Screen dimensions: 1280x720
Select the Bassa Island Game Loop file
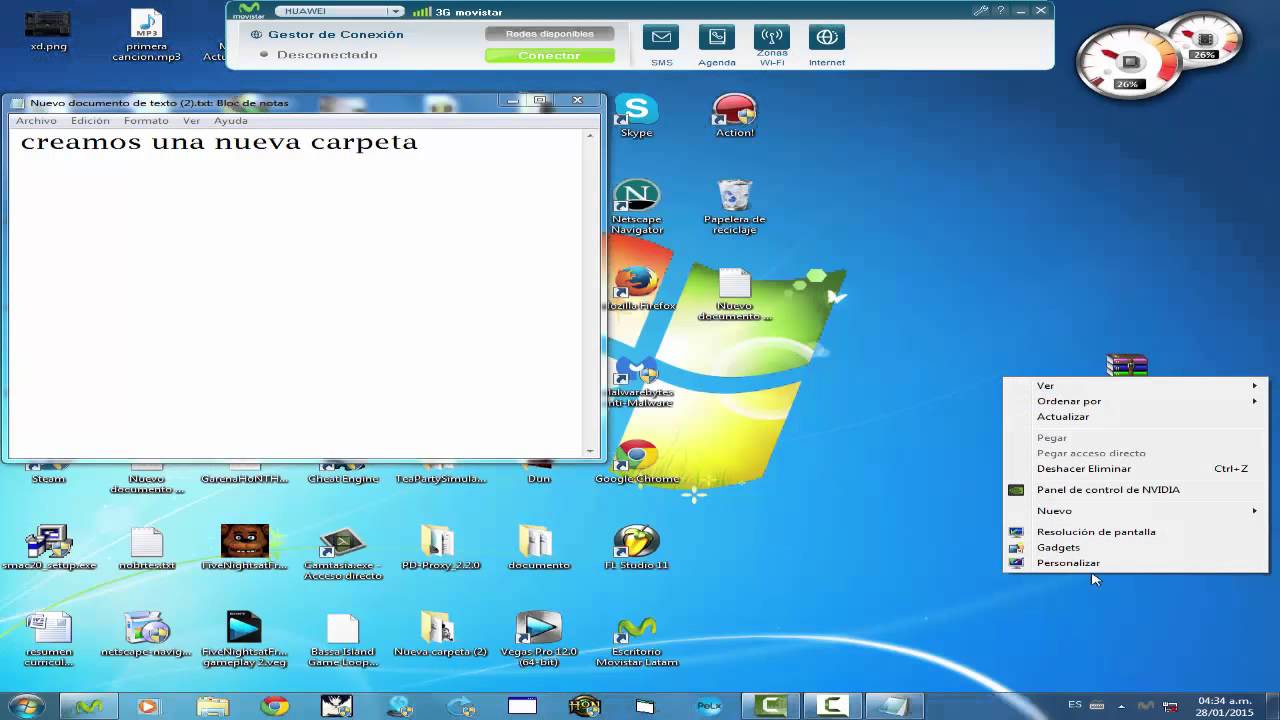click(x=342, y=640)
